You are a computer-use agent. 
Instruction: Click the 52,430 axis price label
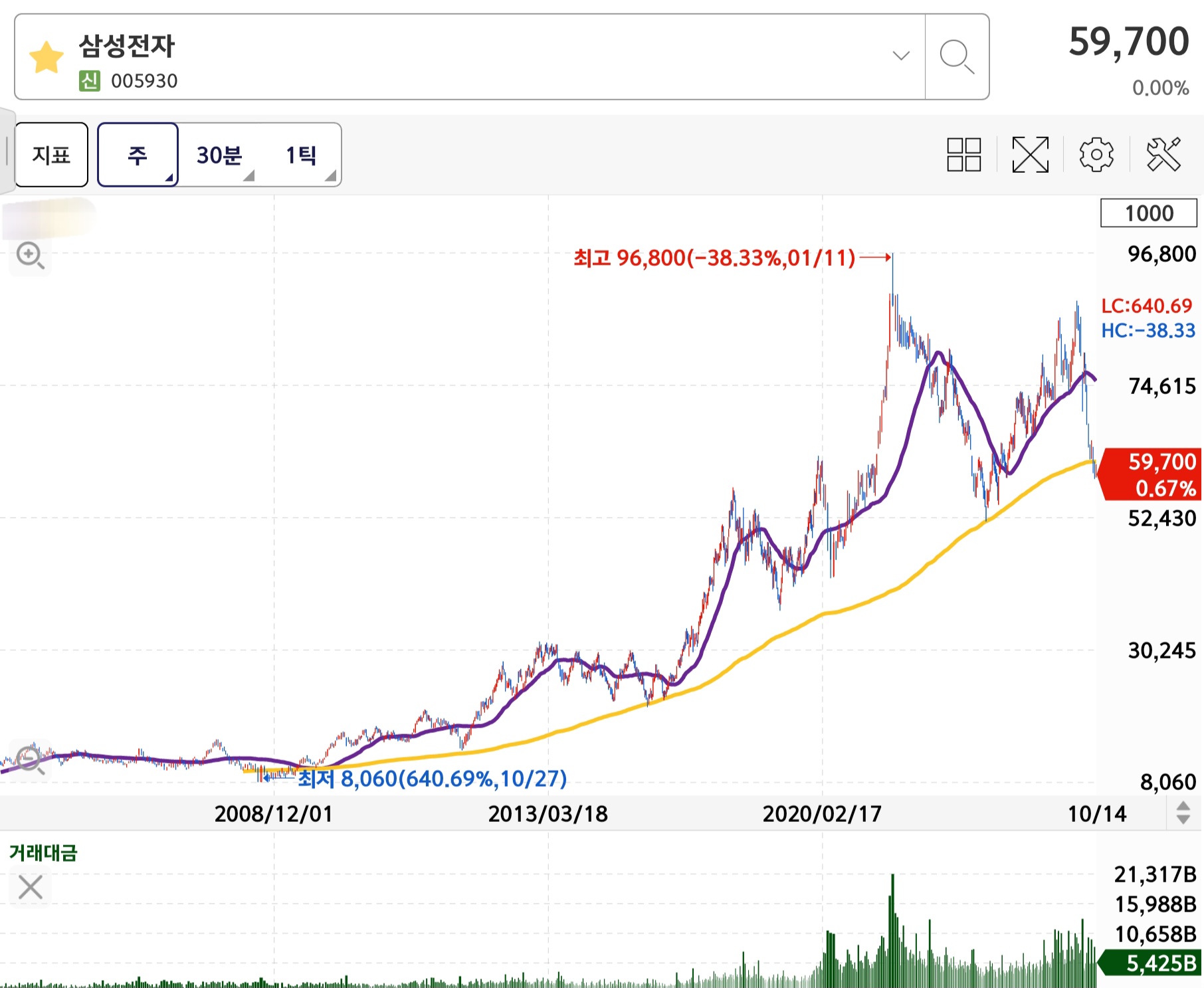[1162, 518]
